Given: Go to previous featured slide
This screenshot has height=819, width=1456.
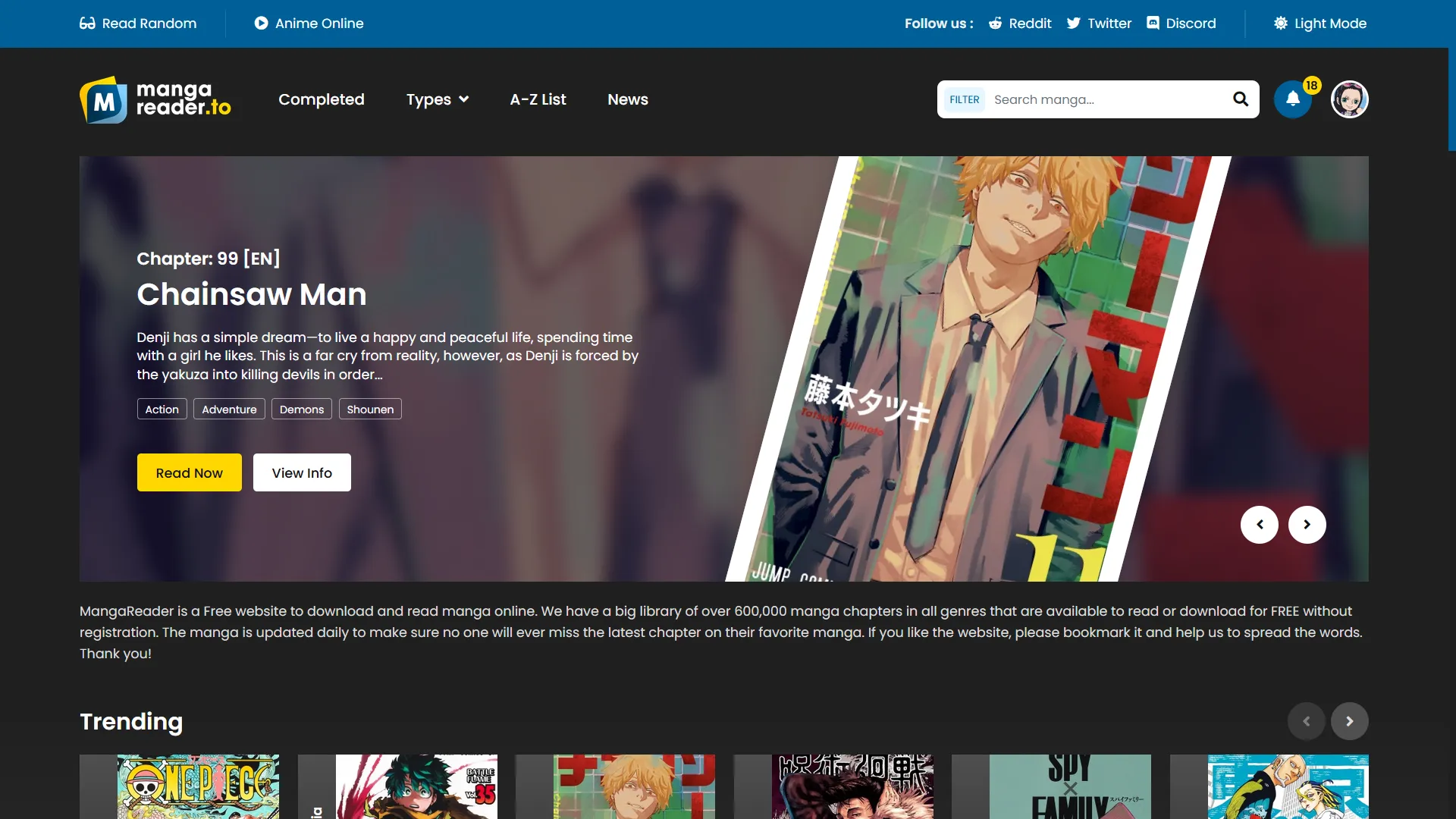Looking at the screenshot, I should click(x=1260, y=525).
